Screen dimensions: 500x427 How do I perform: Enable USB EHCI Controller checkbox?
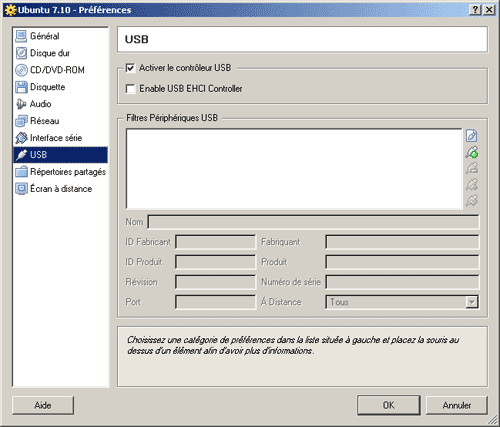tap(130, 89)
